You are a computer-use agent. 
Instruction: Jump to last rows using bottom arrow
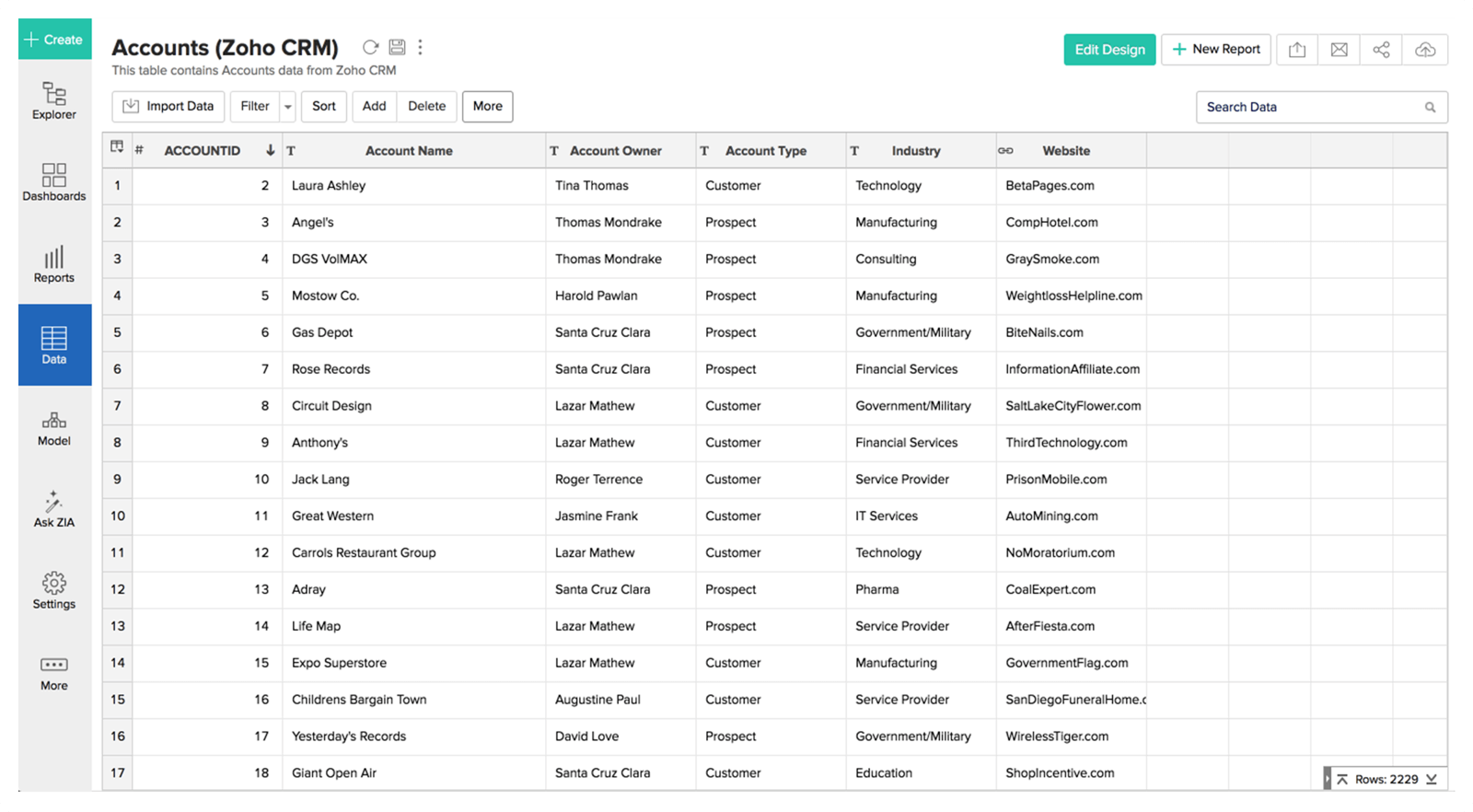1432,779
